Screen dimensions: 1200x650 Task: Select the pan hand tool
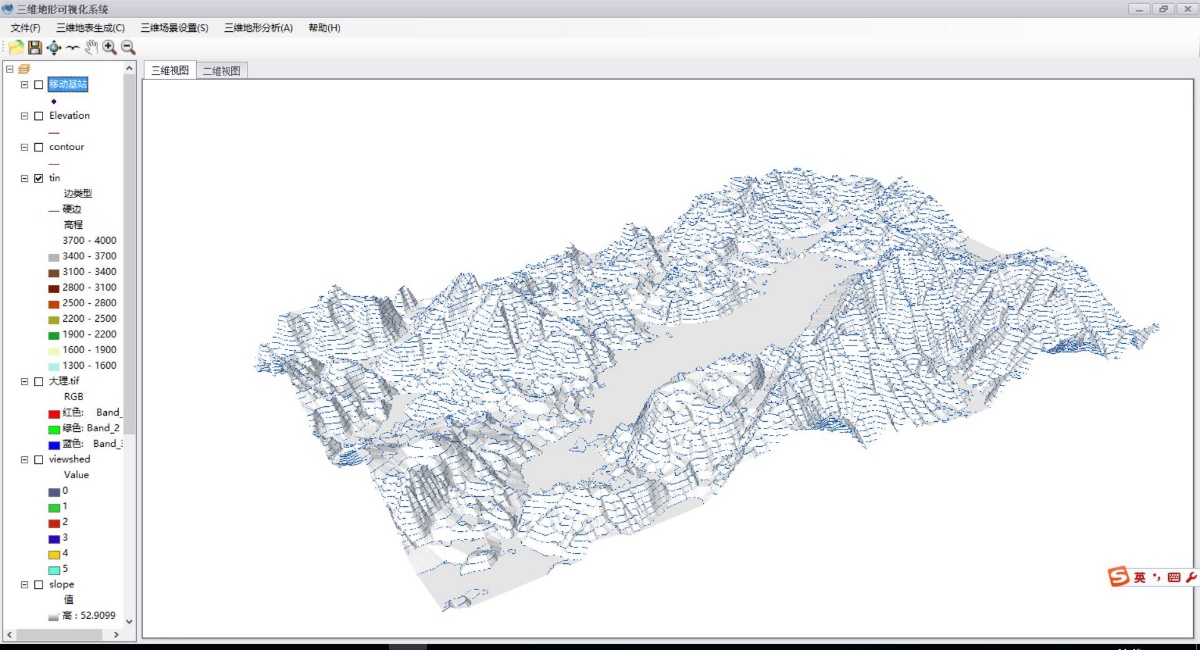91,47
